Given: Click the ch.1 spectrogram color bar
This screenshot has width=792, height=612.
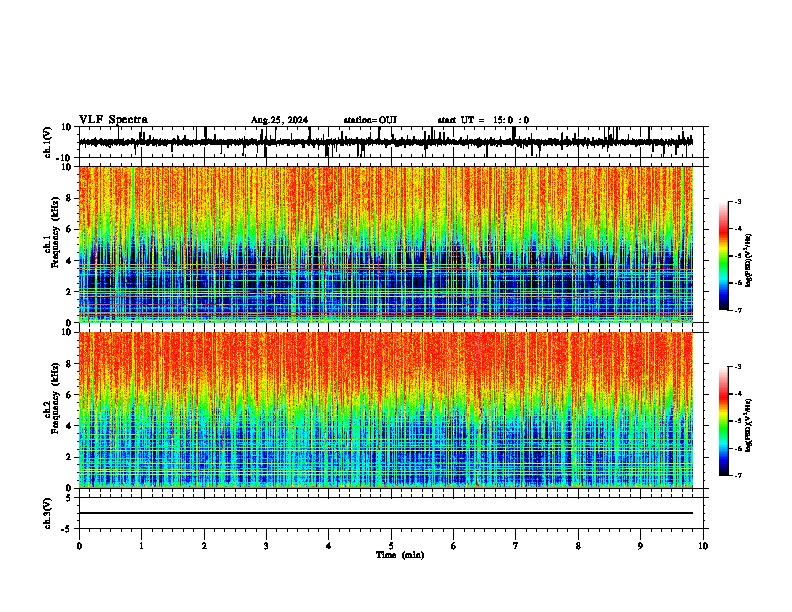Looking at the screenshot, I should pos(723,256).
